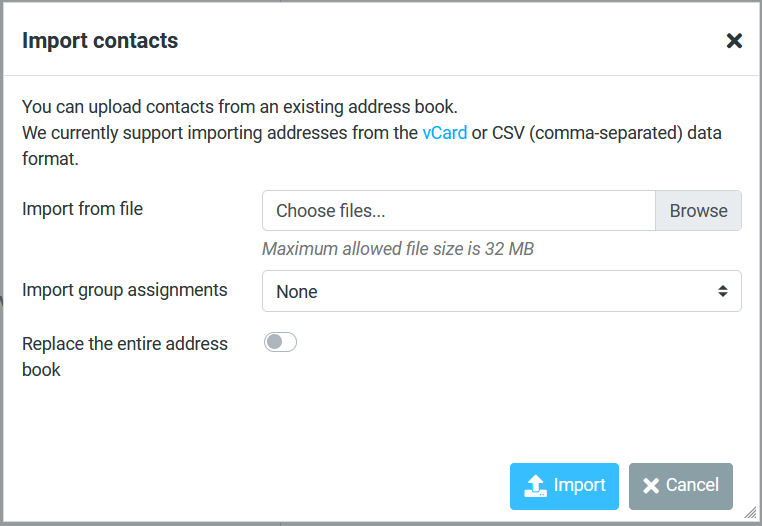762x526 pixels.
Task: Select the None value in dropdown
Action: tap(297, 292)
